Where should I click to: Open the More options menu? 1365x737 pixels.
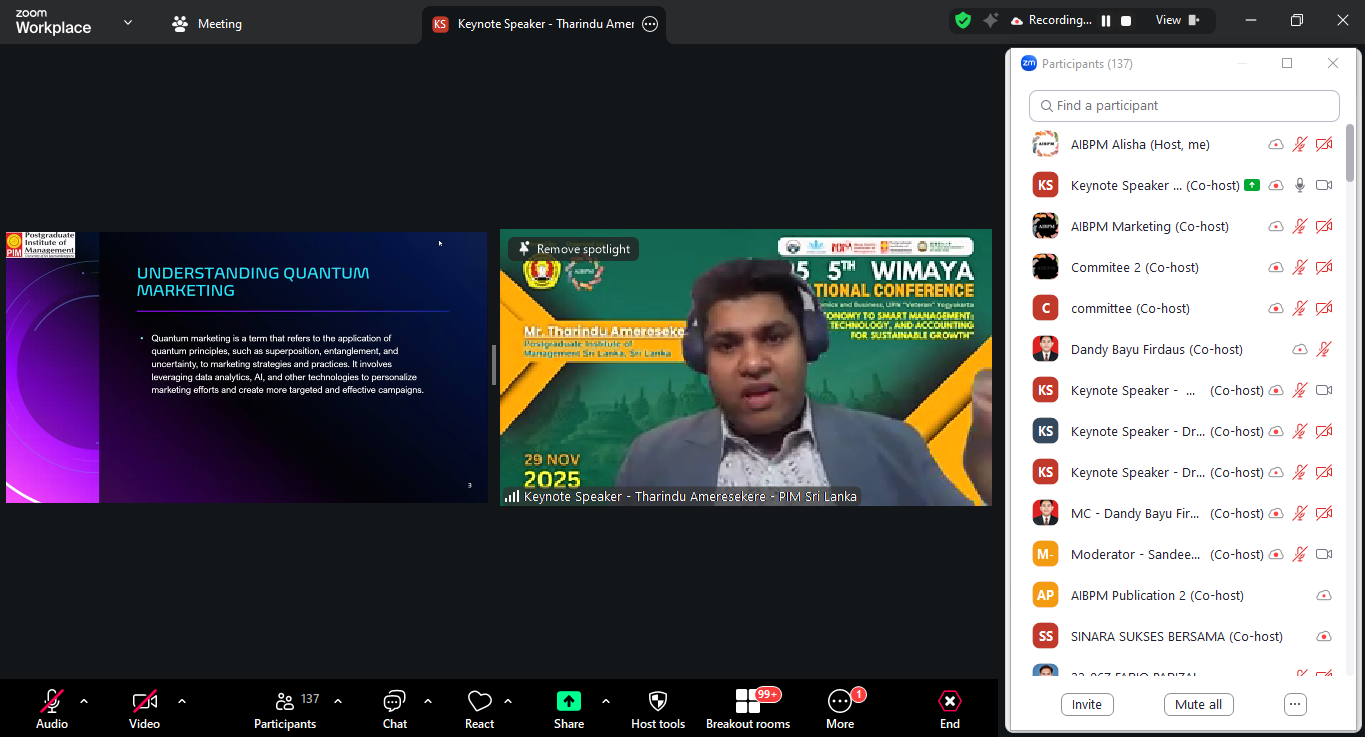pyautogui.click(x=840, y=708)
